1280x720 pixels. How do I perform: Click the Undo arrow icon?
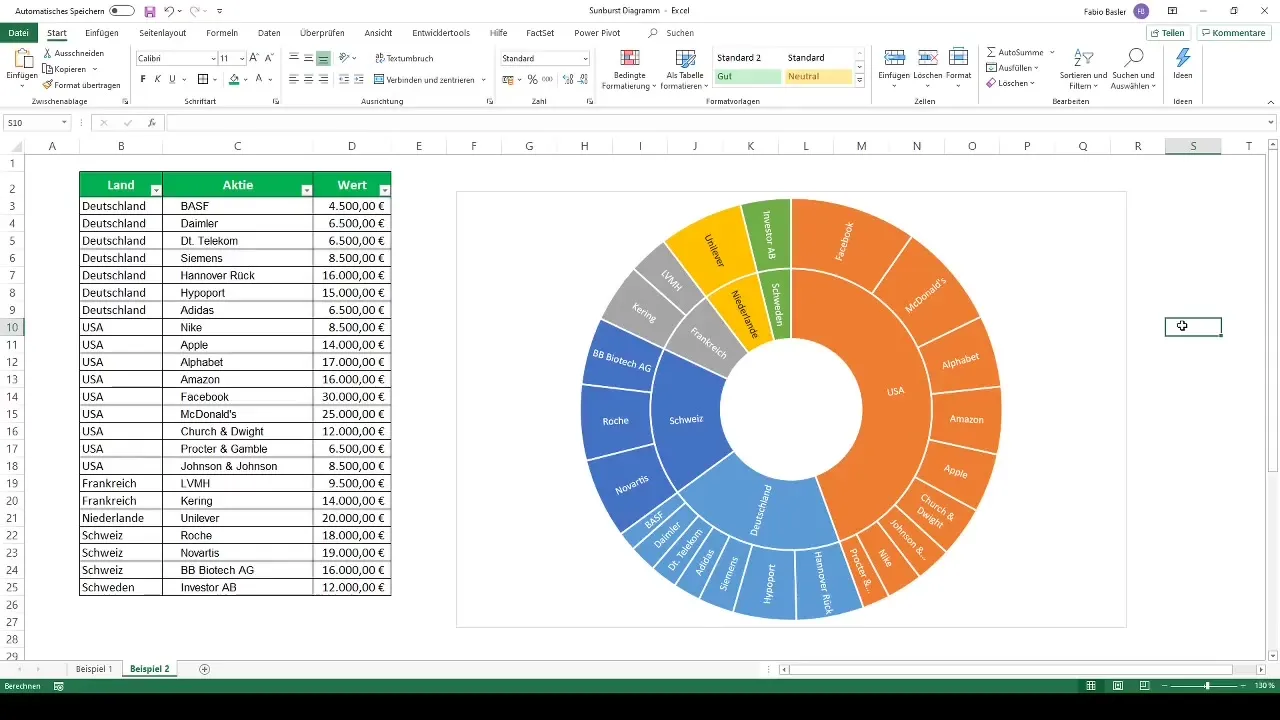point(170,11)
